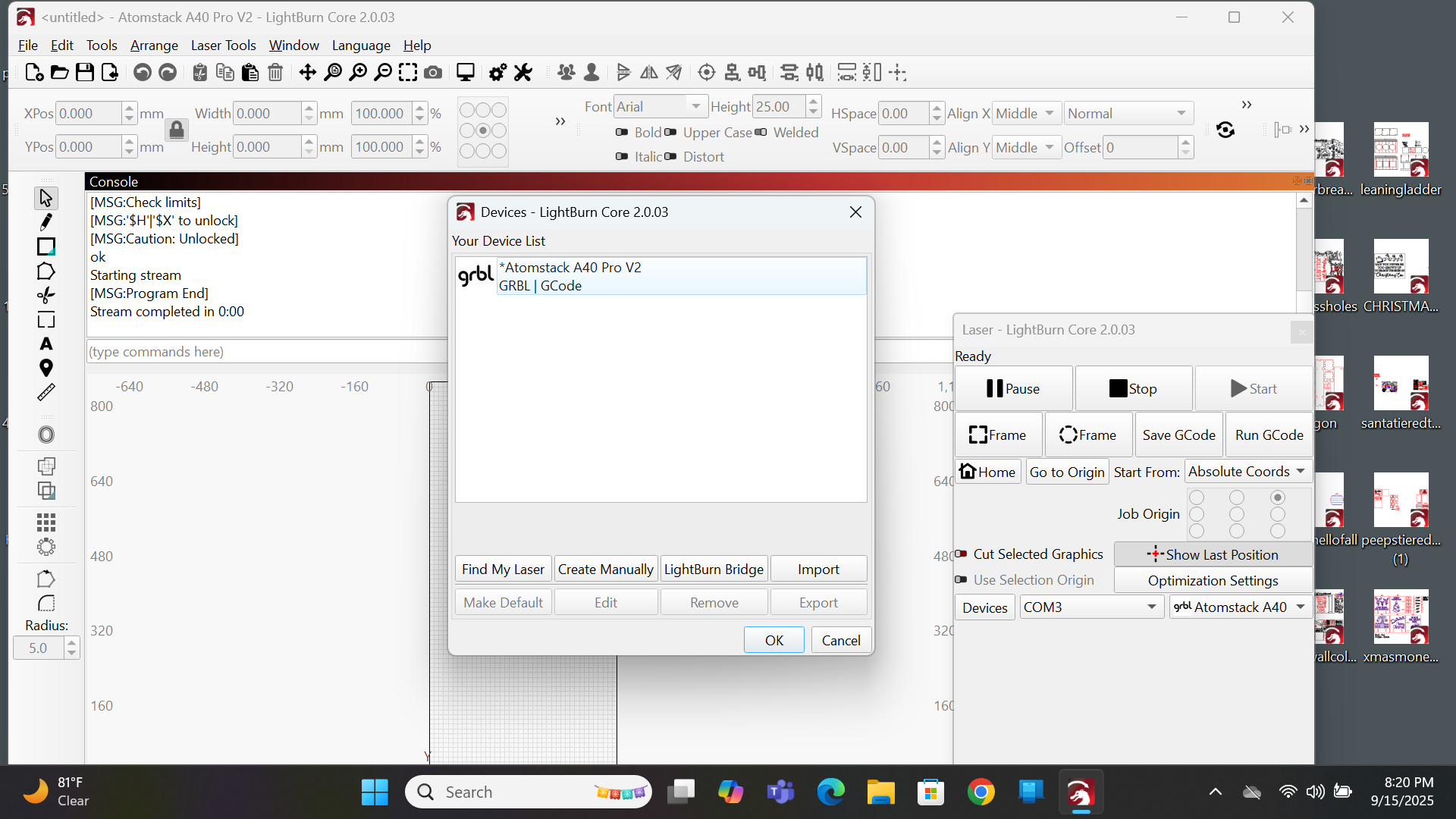Open camera capture toolbar icon
Screen dimensions: 1456x819
coord(433,73)
